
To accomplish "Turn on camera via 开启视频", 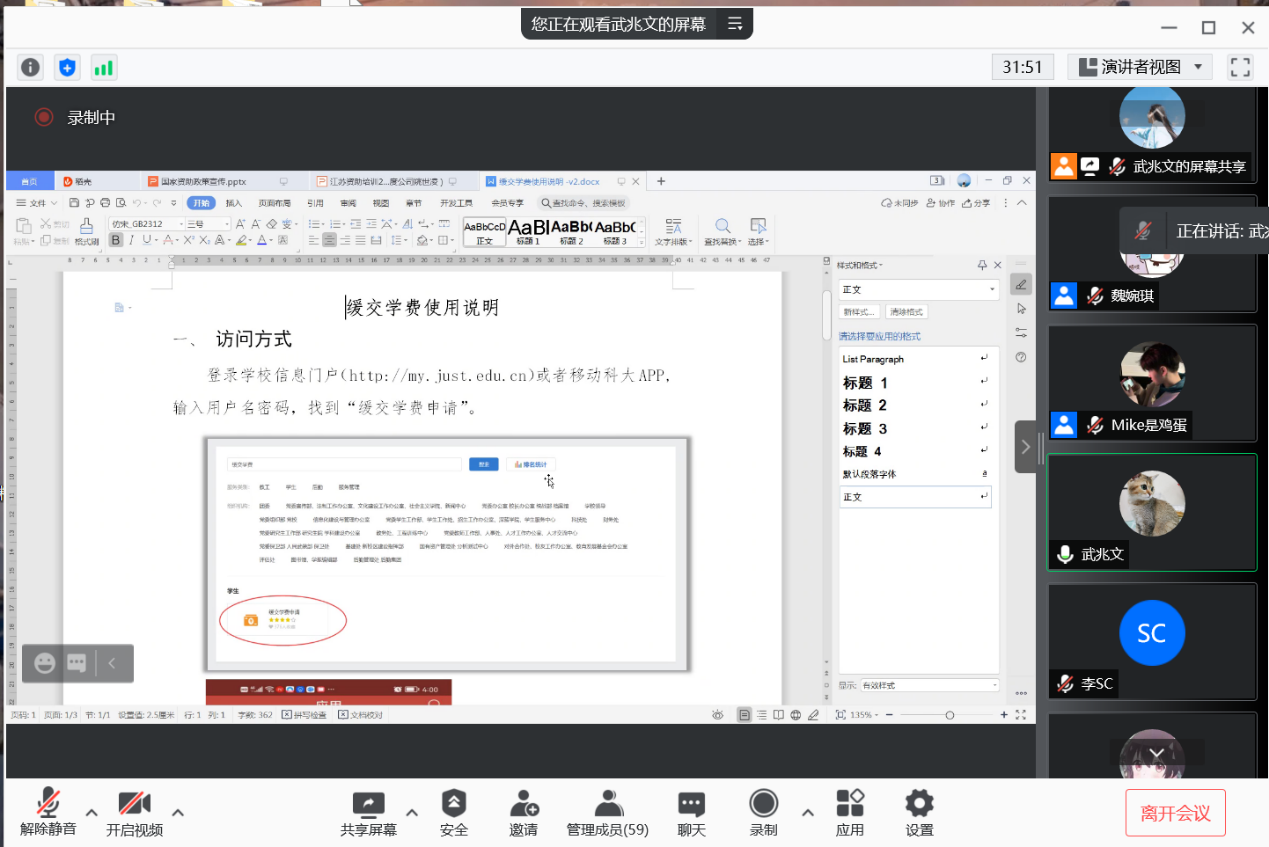I will coord(134,812).
